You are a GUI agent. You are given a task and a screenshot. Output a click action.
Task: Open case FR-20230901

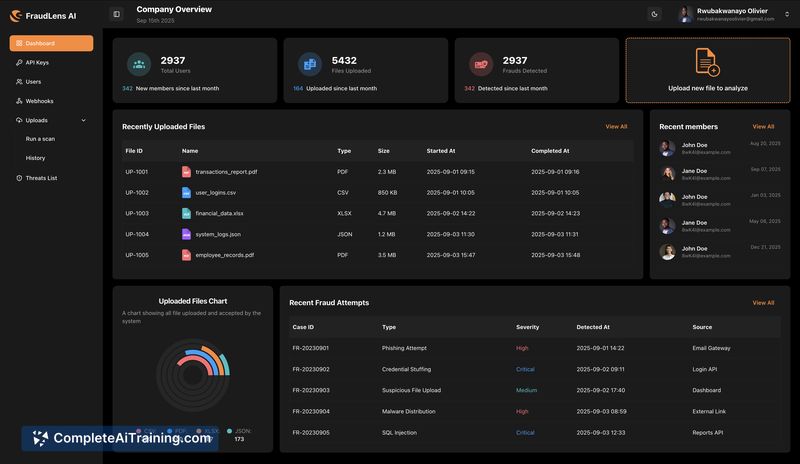click(x=311, y=348)
